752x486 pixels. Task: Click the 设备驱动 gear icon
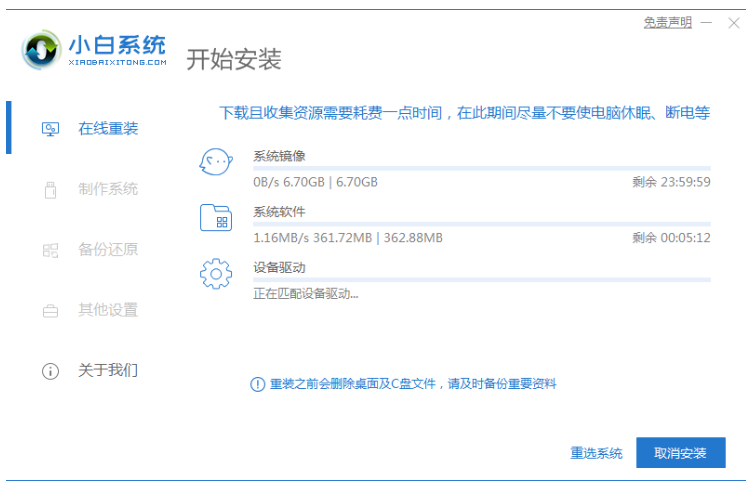[x=215, y=274]
